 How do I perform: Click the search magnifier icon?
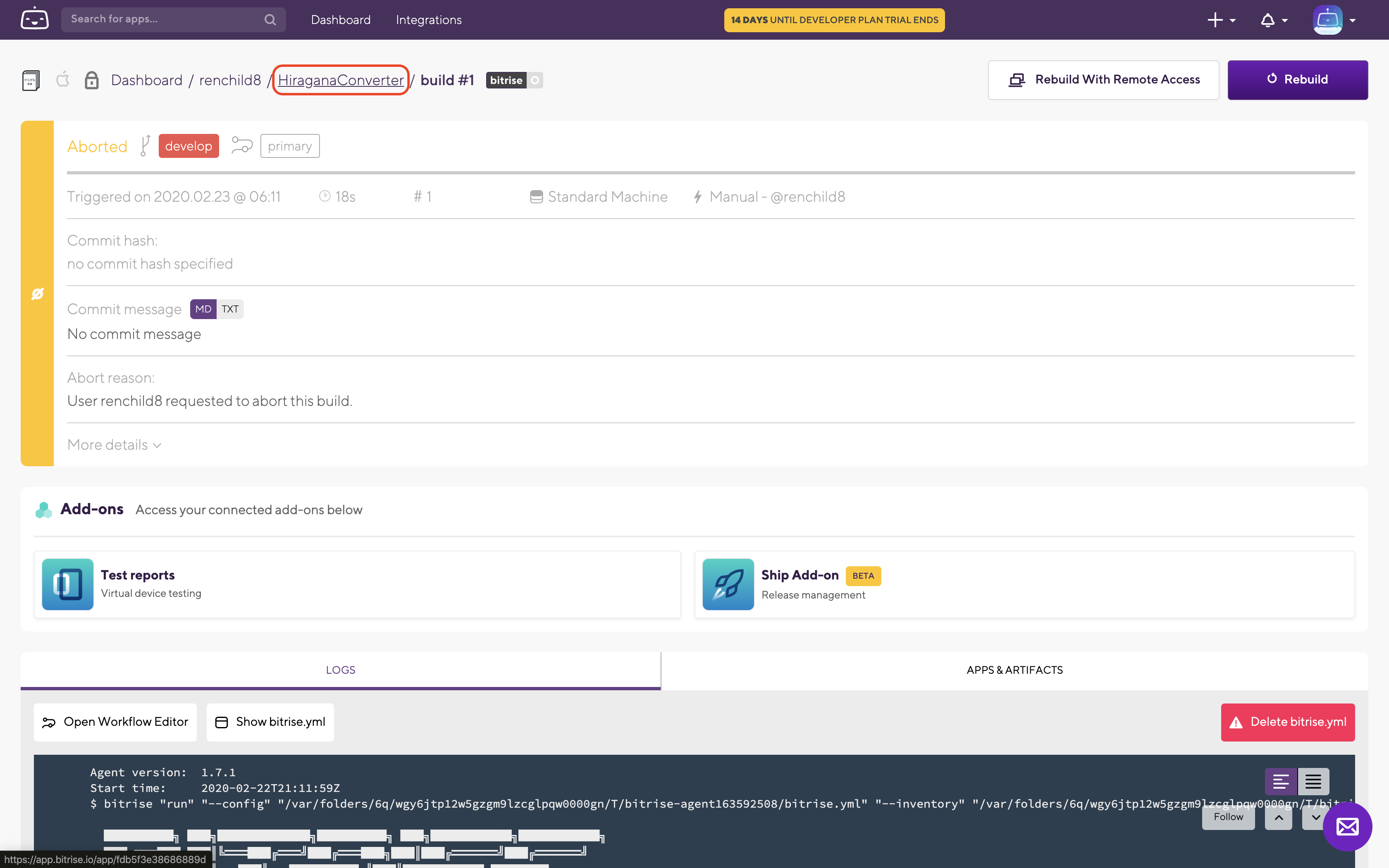click(270, 19)
